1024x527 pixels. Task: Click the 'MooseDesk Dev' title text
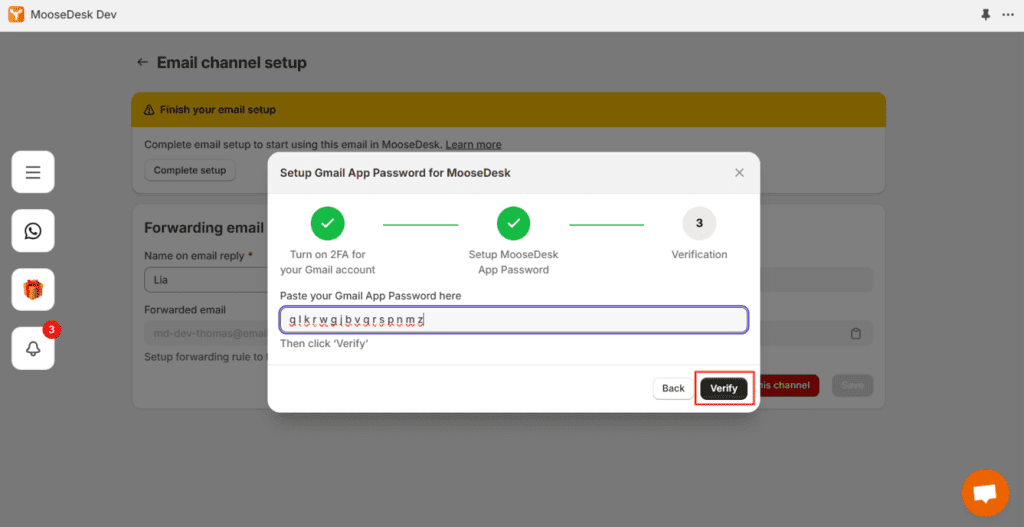73,14
